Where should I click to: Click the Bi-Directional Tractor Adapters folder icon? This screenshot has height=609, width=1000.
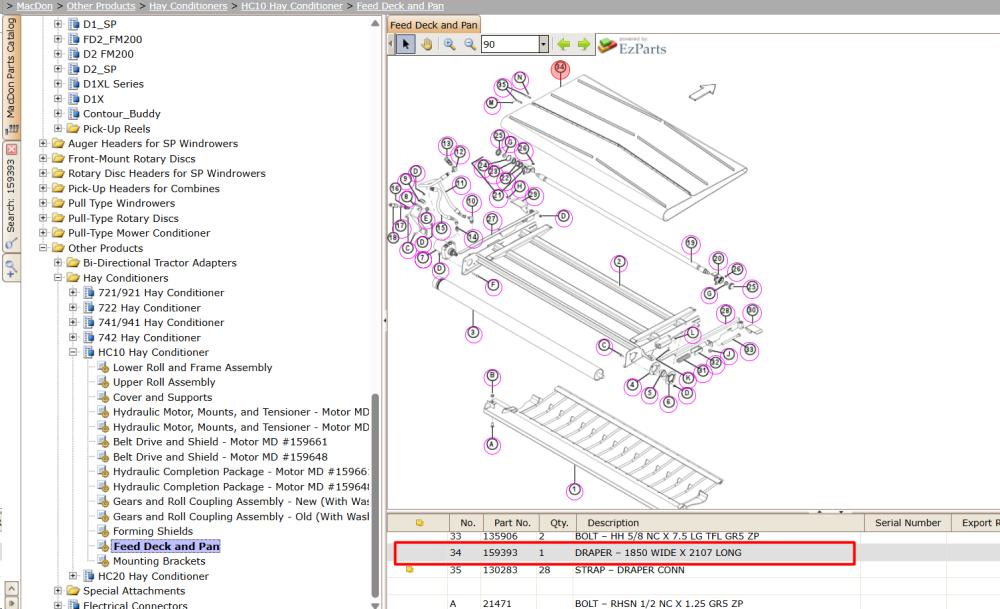pyautogui.click(x=73, y=263)
